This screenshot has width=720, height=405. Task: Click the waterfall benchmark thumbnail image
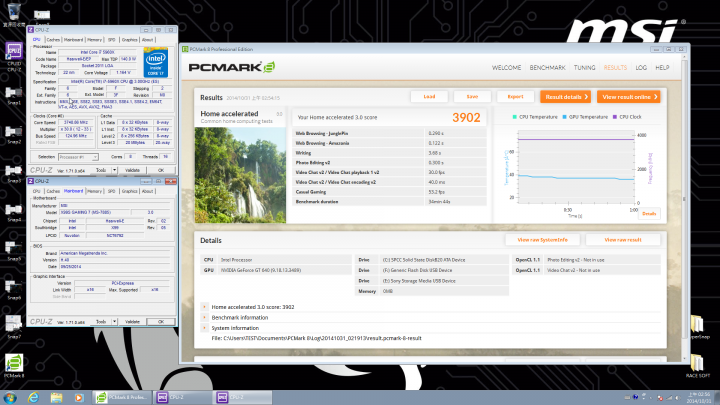(240, 175)
